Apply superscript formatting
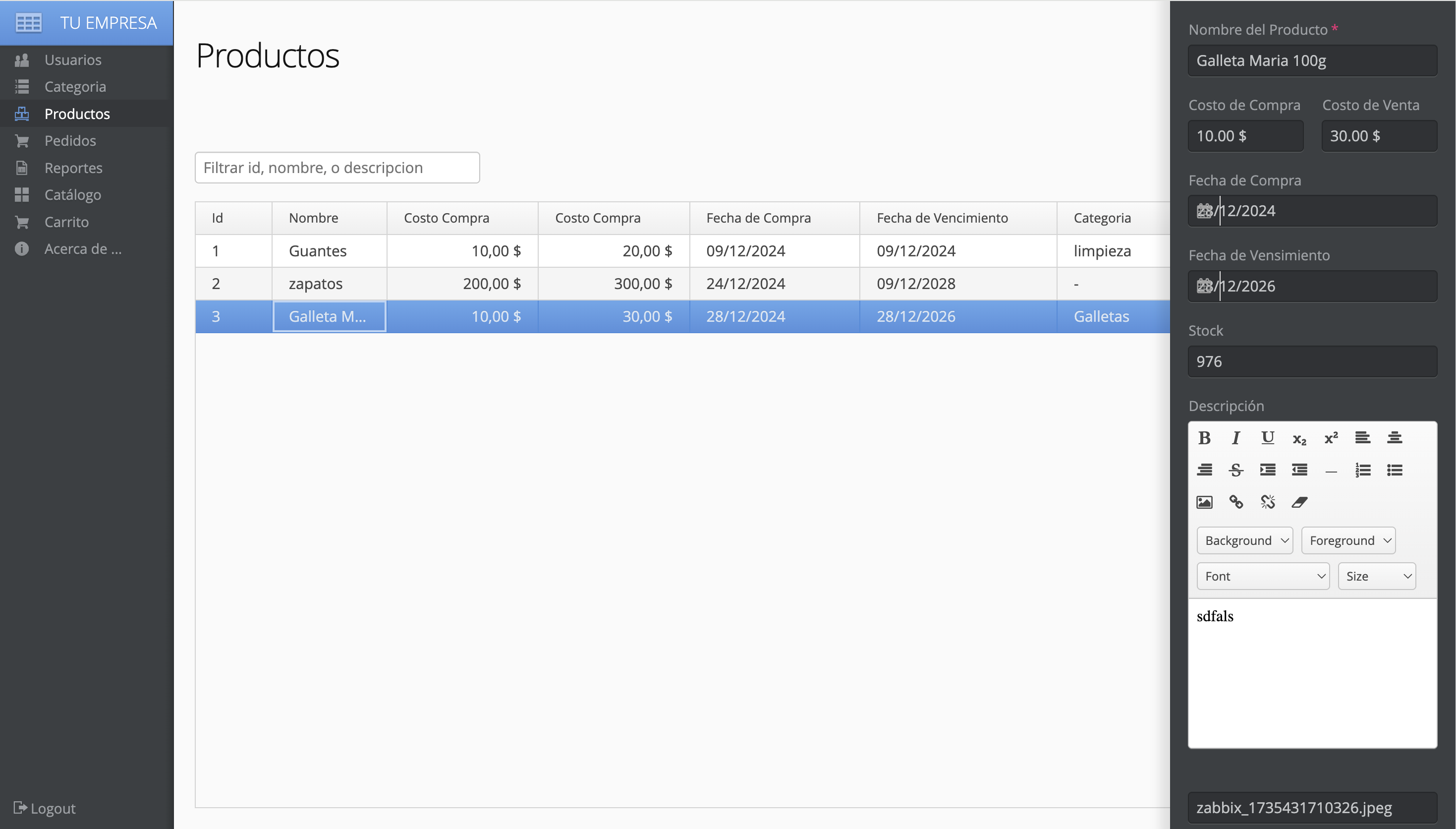Screen dimensions: 1456x829 1331,438
